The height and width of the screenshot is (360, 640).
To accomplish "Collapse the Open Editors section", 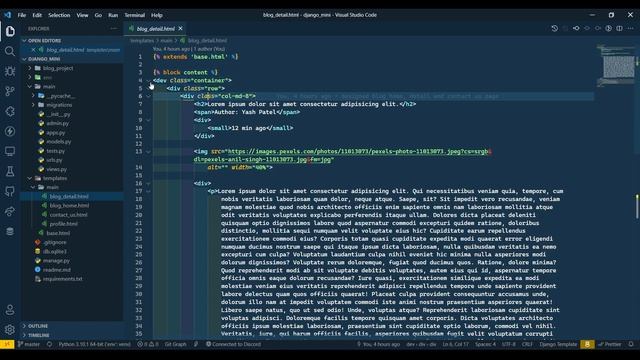I will pos(72,41).
